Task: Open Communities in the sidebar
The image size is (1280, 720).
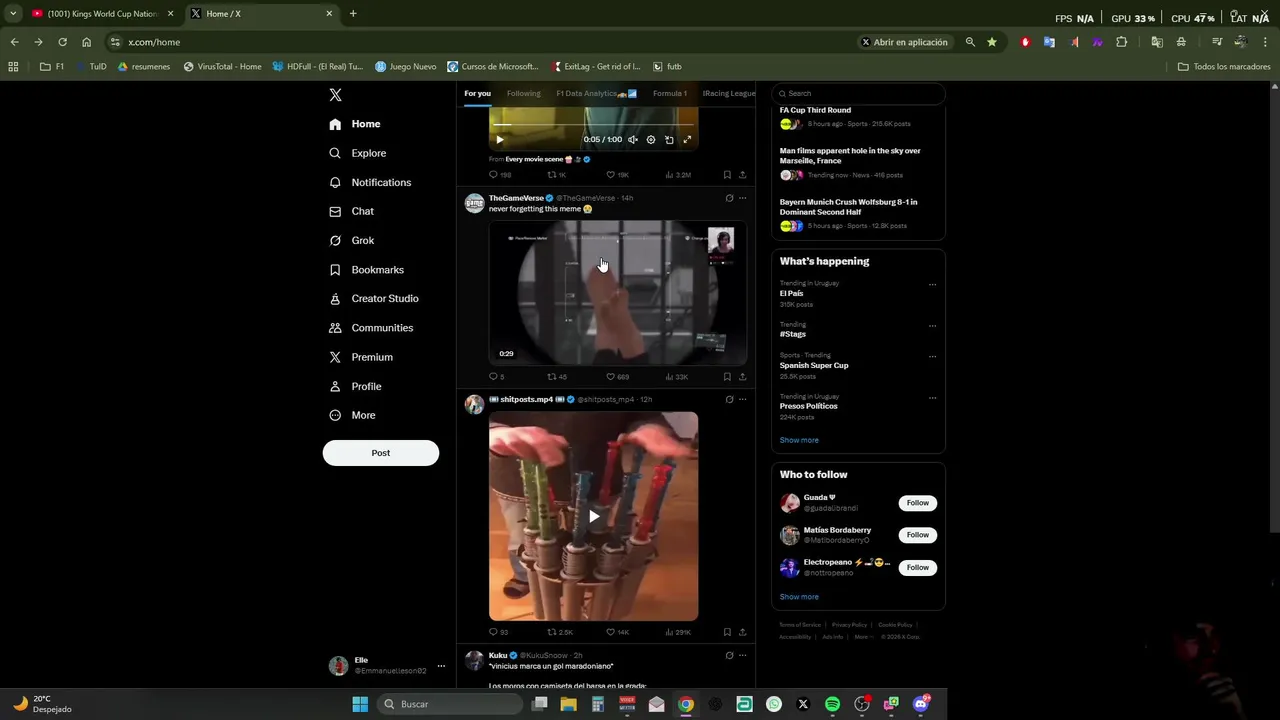Action: pyautogui.click(x=370, y=328)
